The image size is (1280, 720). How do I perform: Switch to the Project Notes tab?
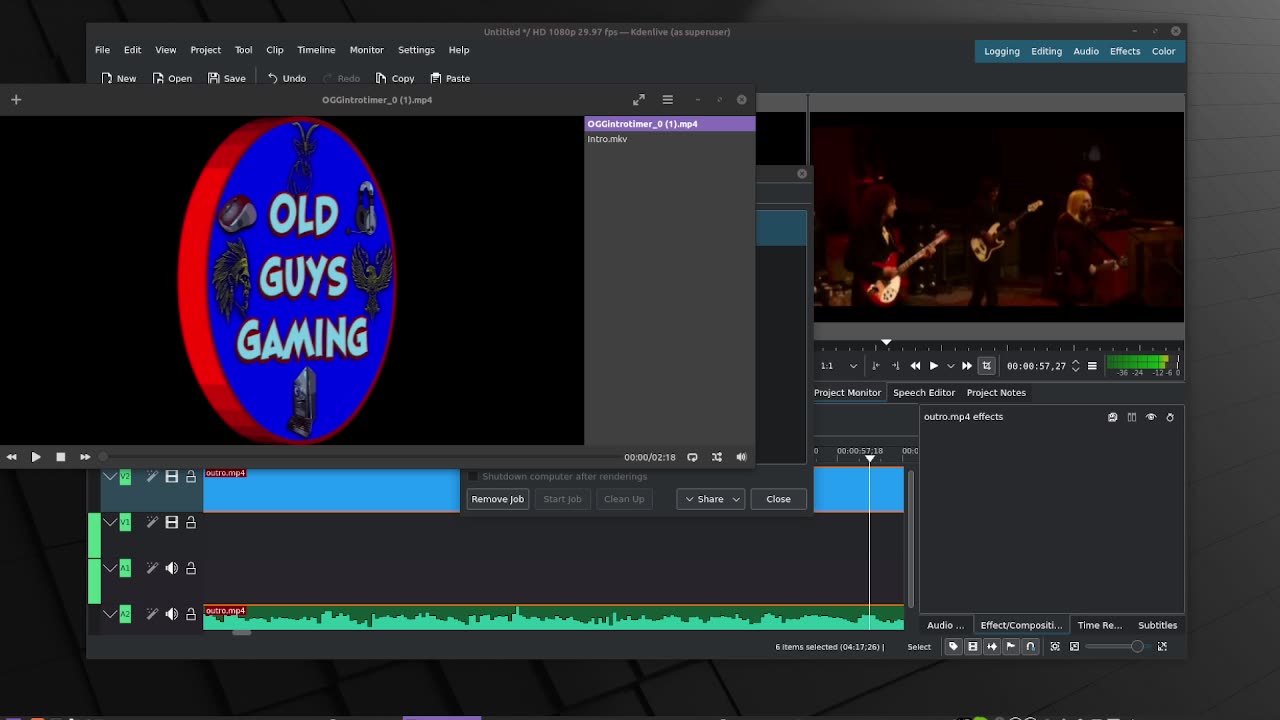coord(996,393)
